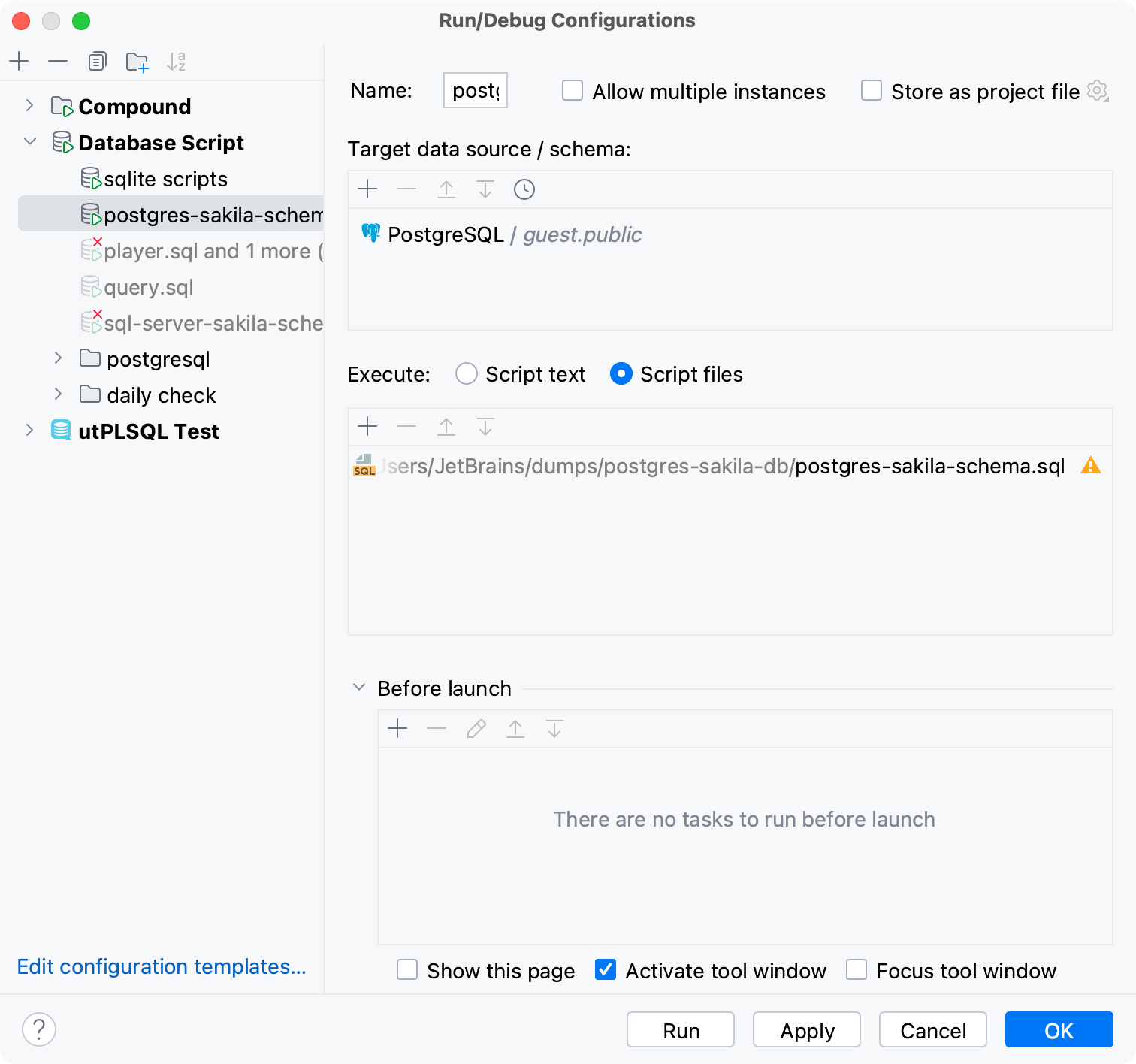Create a new configuration folder
This screenshot has width=1136, height=1064.
click(x=137, y=61)
